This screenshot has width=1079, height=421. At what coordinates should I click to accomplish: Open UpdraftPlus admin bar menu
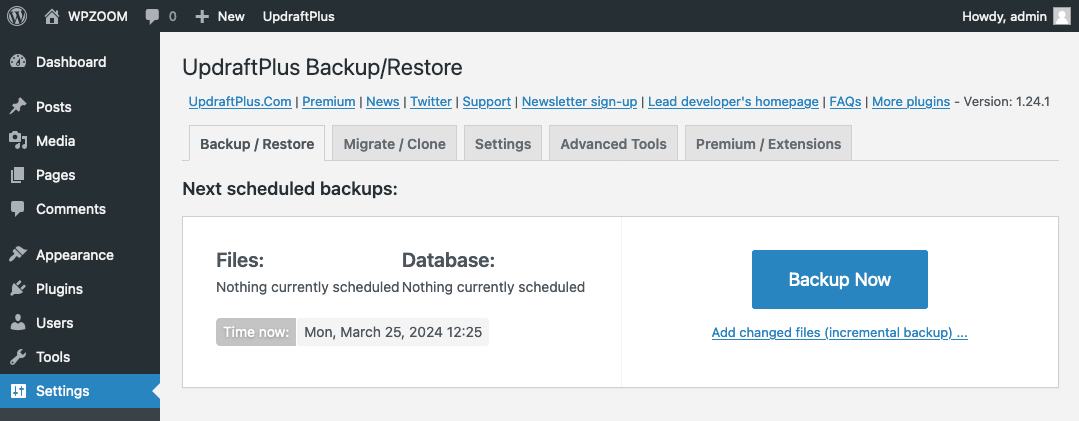(x=299, y=17)
